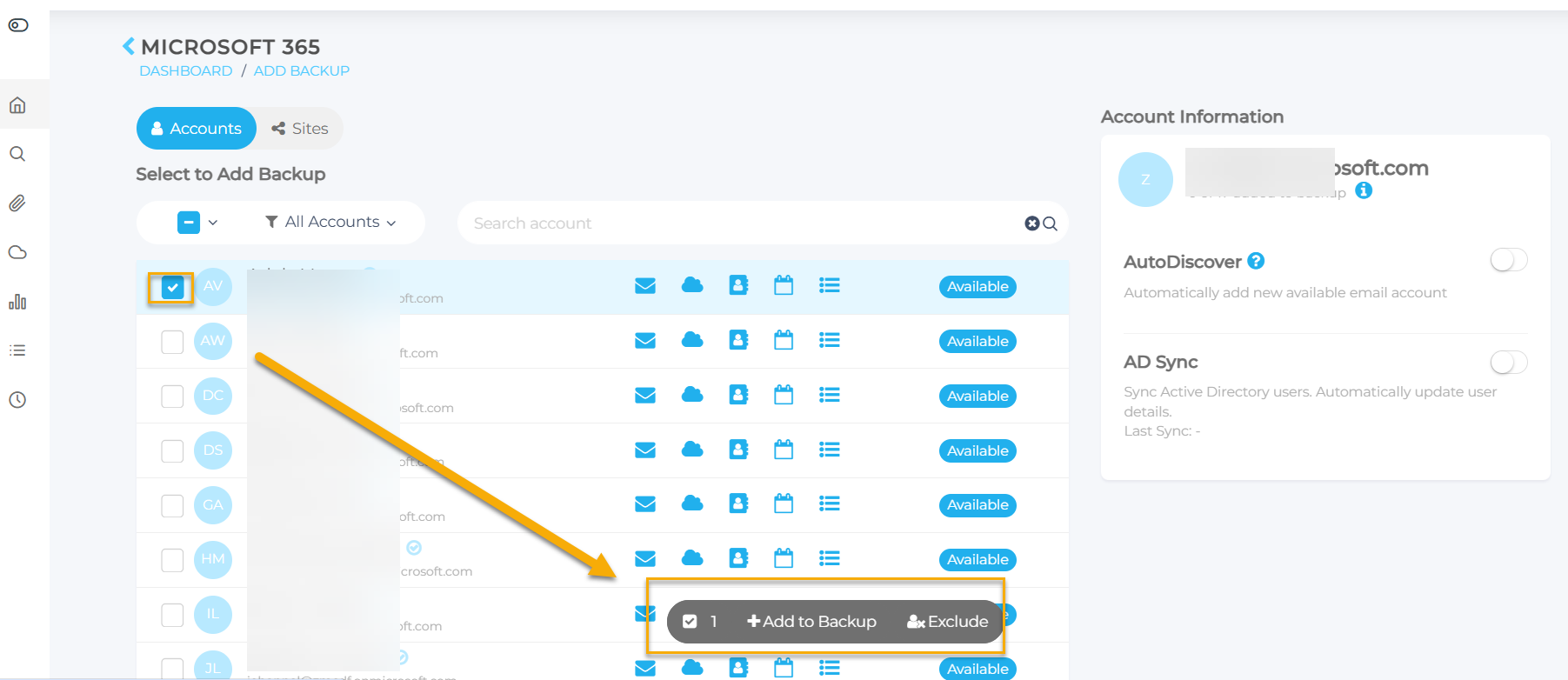Focus the Search account input field
Image resolution: width=1568 pixels, height=680 pixels.
coord(739,223)
